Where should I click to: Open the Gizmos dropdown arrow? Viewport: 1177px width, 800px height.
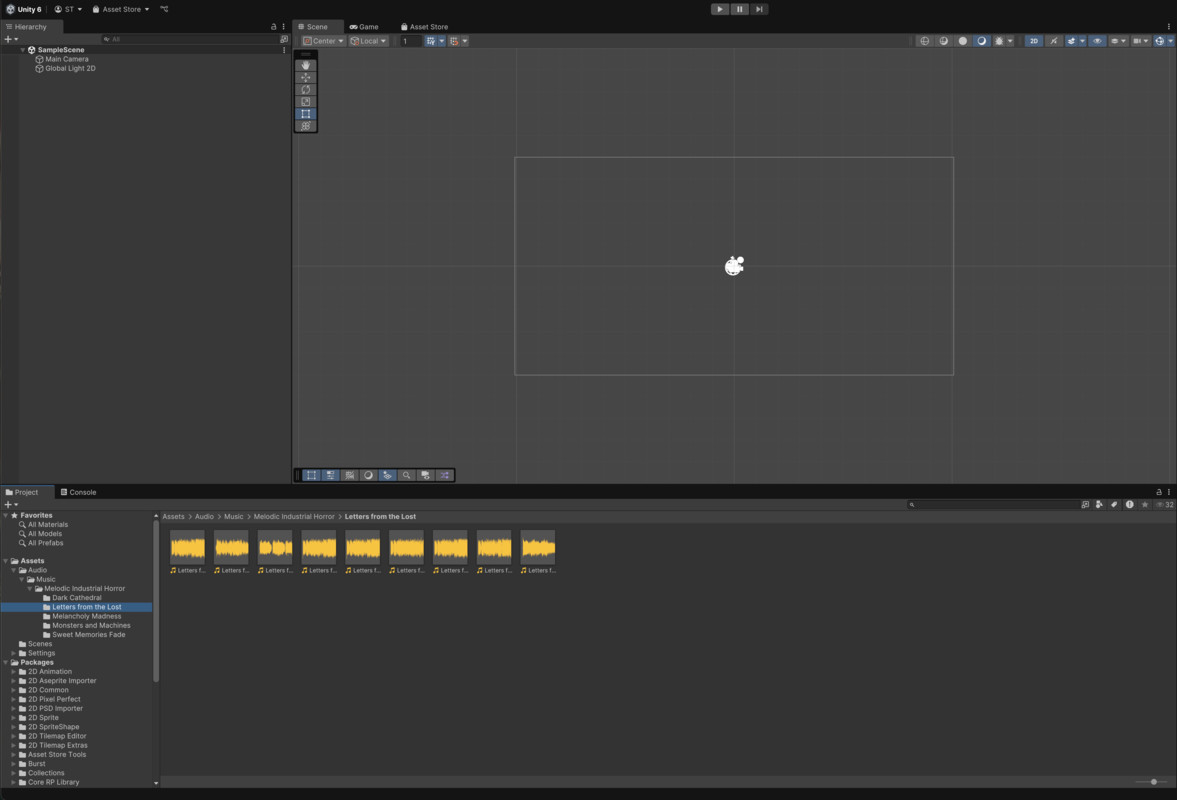click(x=1170, y=41)
